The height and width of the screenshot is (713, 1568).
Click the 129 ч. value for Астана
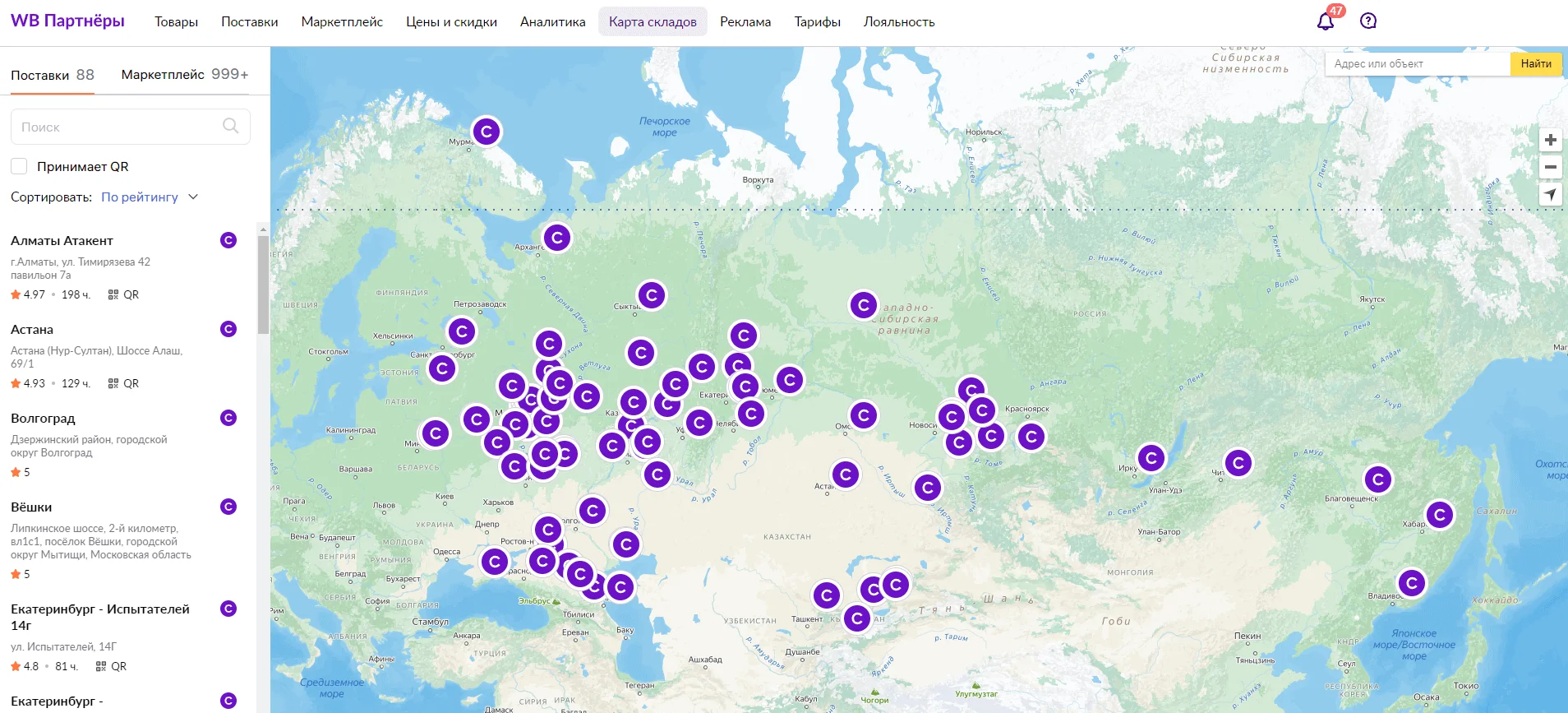tap(76, 383)
